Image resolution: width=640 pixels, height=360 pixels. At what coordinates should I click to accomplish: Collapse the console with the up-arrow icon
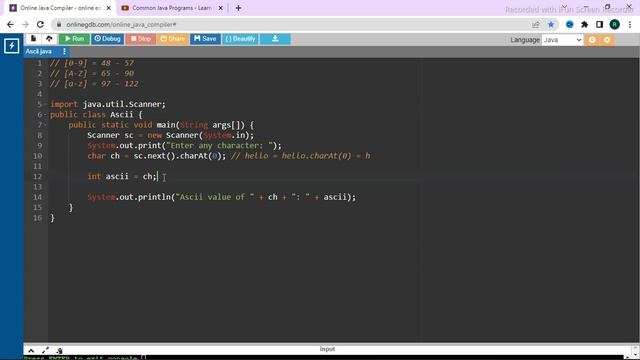[31, 351]
